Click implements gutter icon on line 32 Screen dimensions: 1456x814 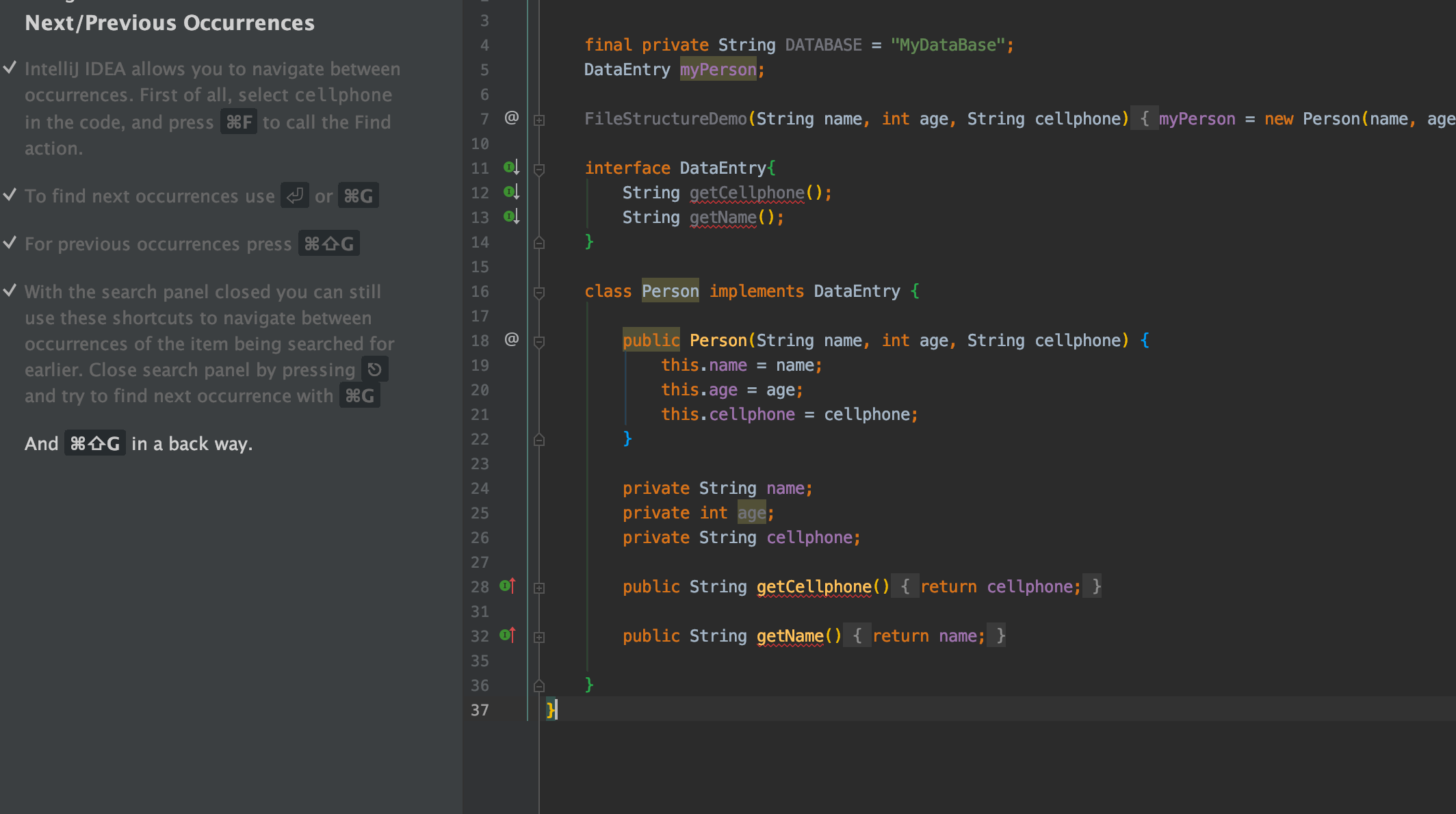pyautogui.click(x=508, y=635)
